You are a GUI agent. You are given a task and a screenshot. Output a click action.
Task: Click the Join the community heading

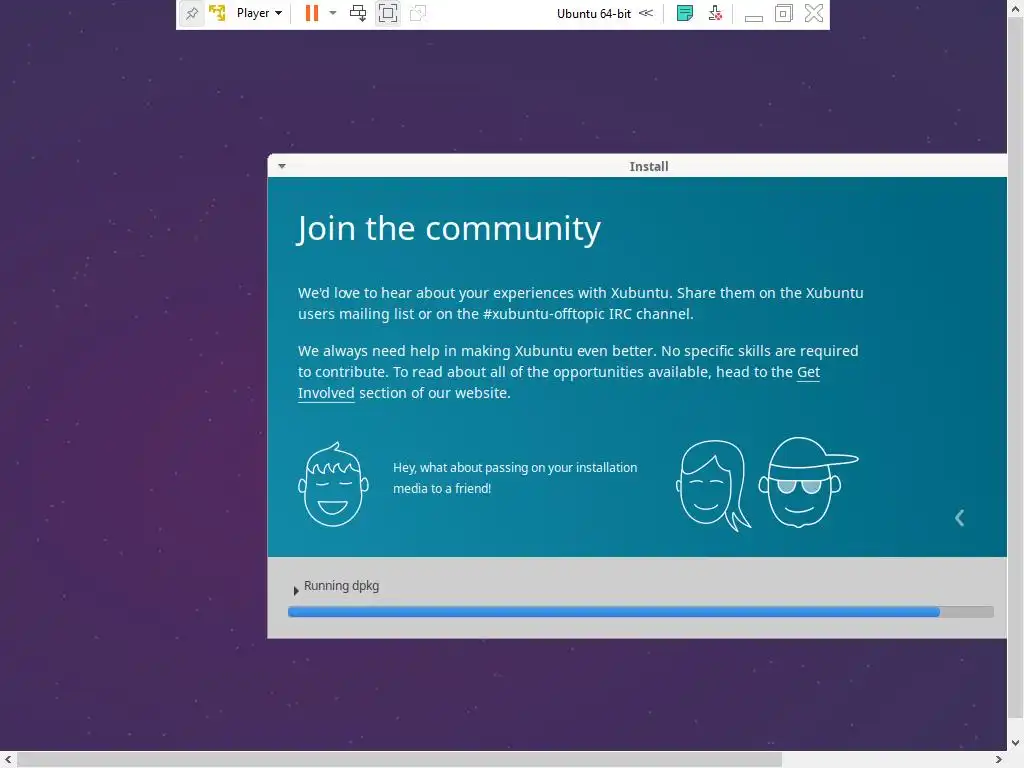449,229
